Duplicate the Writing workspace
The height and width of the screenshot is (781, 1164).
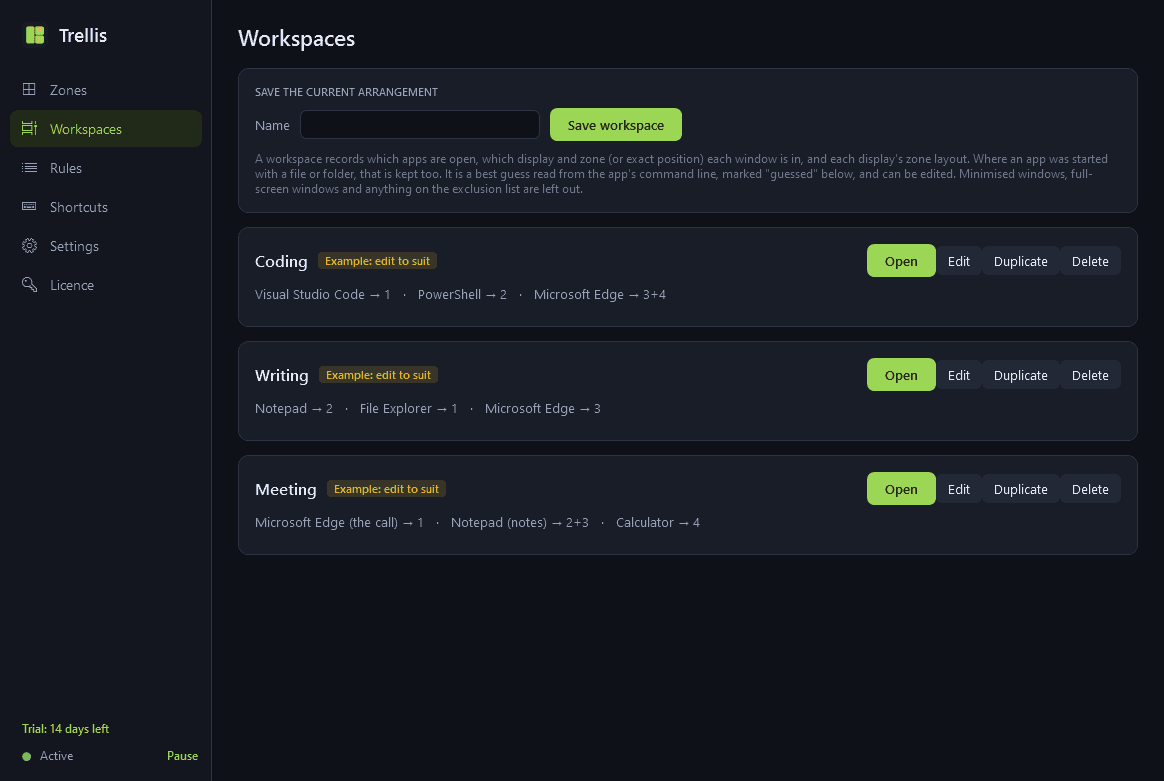pyautogui.click(x=1020, y=375)
